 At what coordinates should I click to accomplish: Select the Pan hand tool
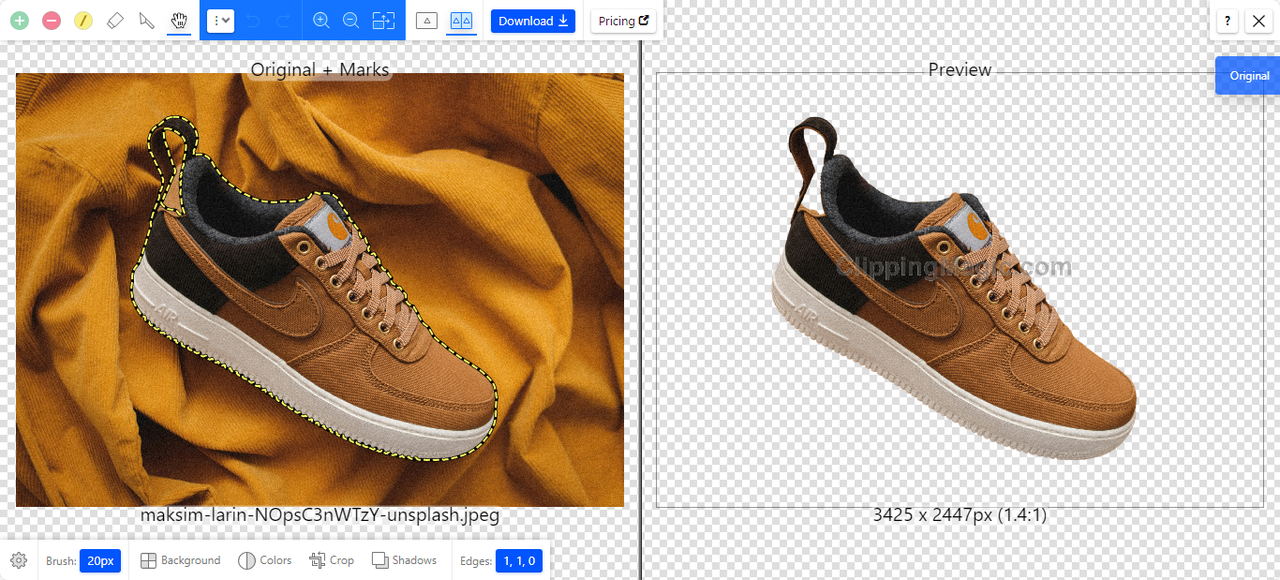(179, 20)
